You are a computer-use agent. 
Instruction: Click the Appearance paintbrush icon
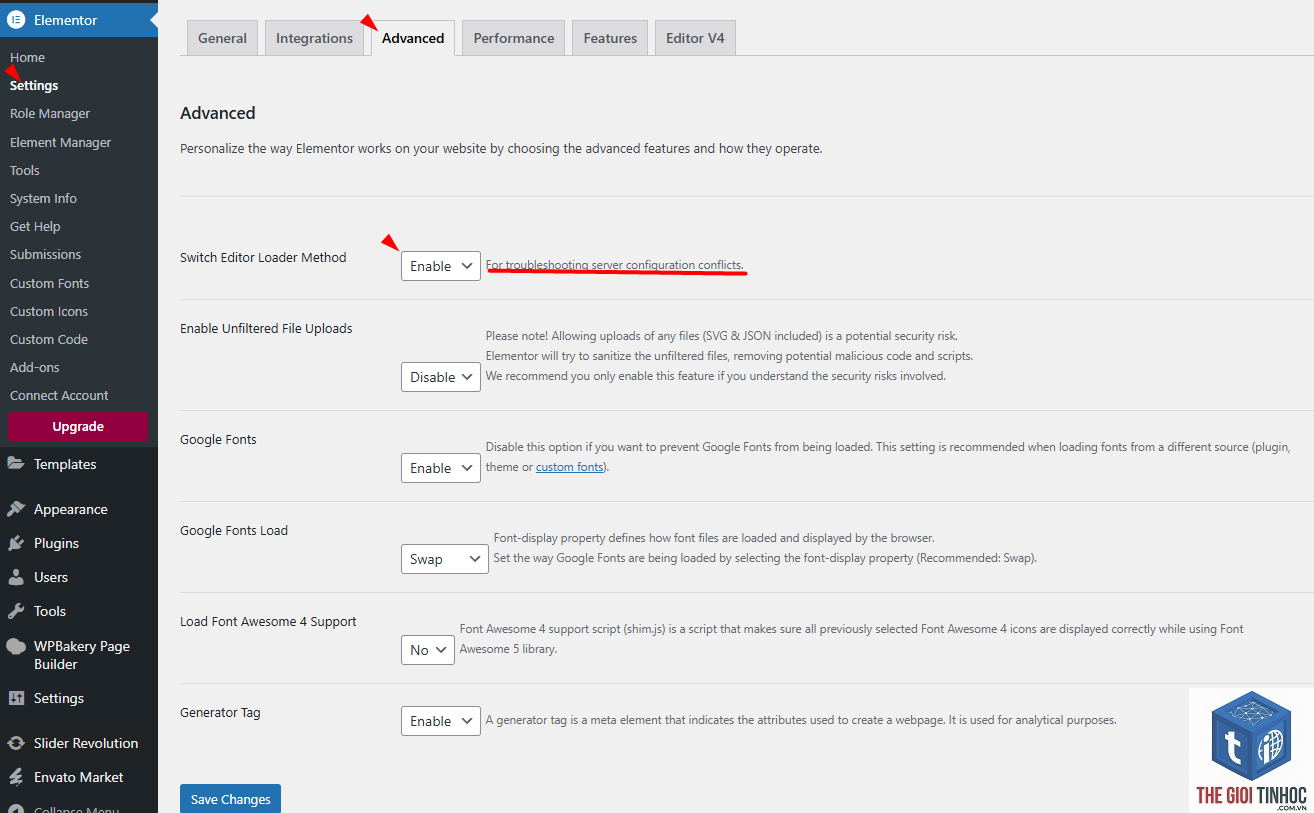[x=16, y=509]
